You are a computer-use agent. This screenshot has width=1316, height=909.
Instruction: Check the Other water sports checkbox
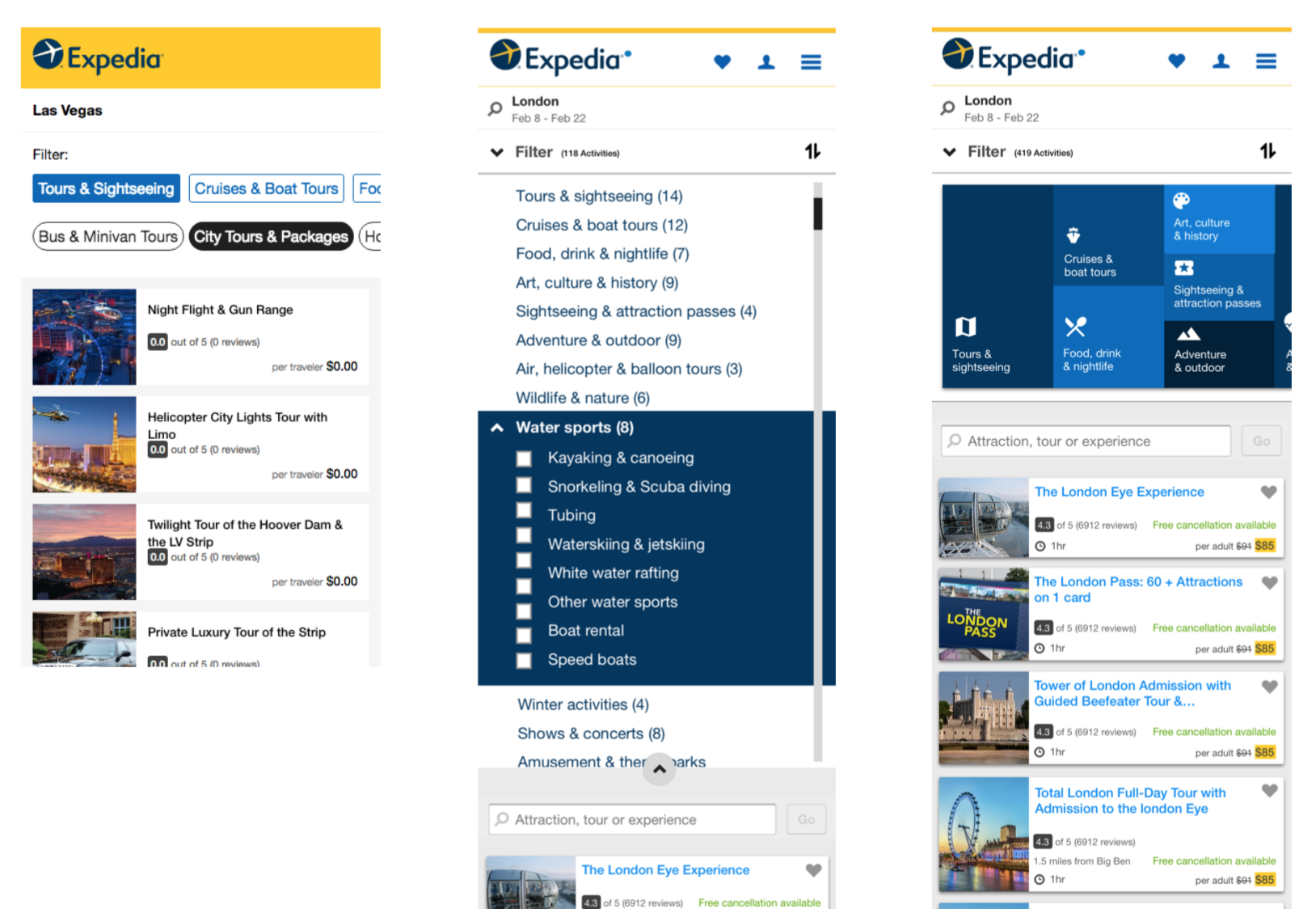(x=524, y=586)
